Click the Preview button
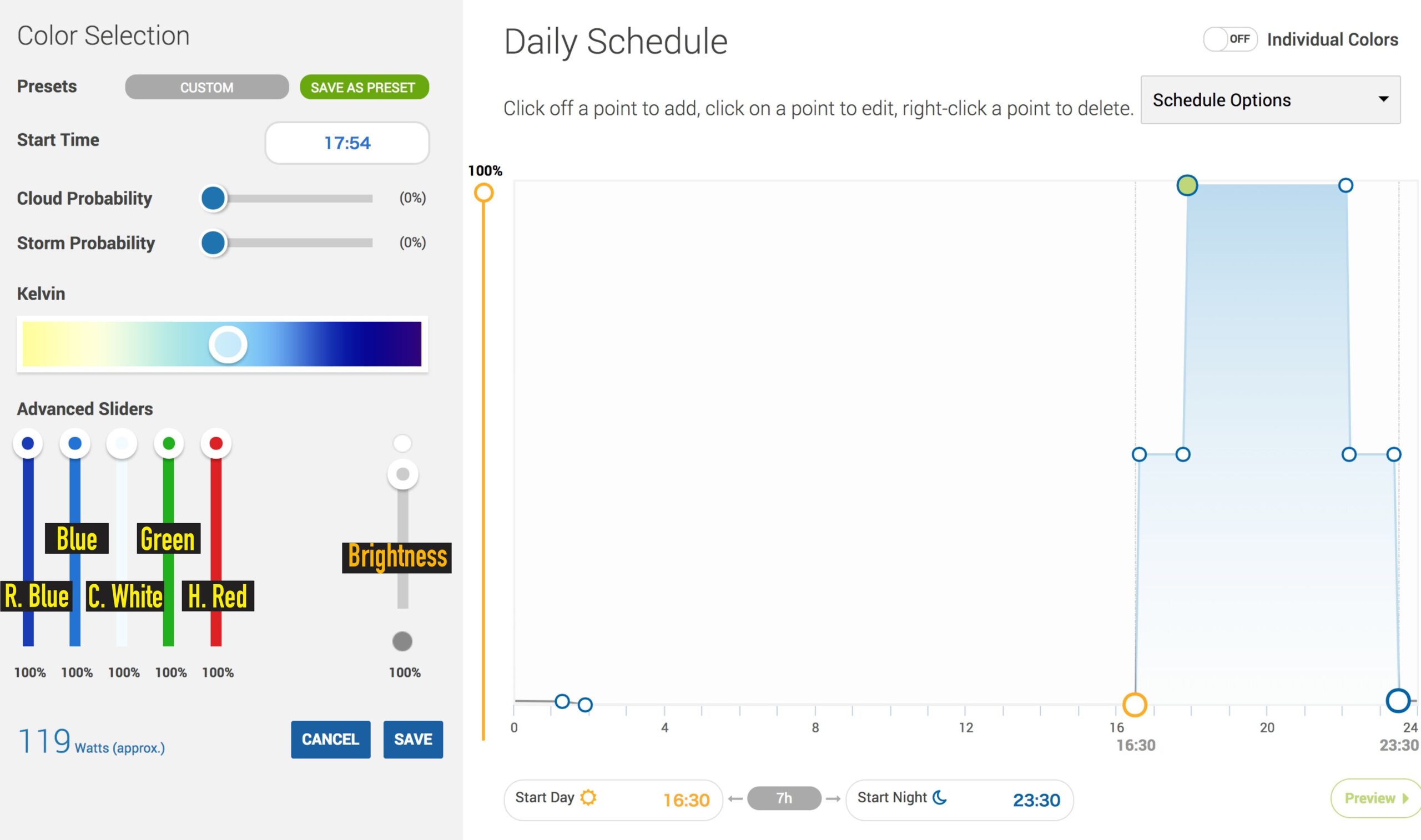Viewport: 1421px width, 840px height. 1375,798
